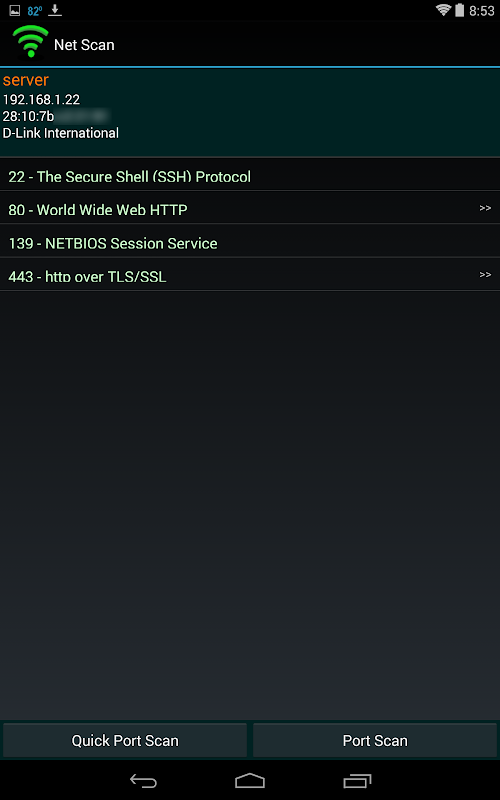This screenshot has width=500, height=800.
Task: Tap the download arrow status bar icon
Action: tap(55, 10)
